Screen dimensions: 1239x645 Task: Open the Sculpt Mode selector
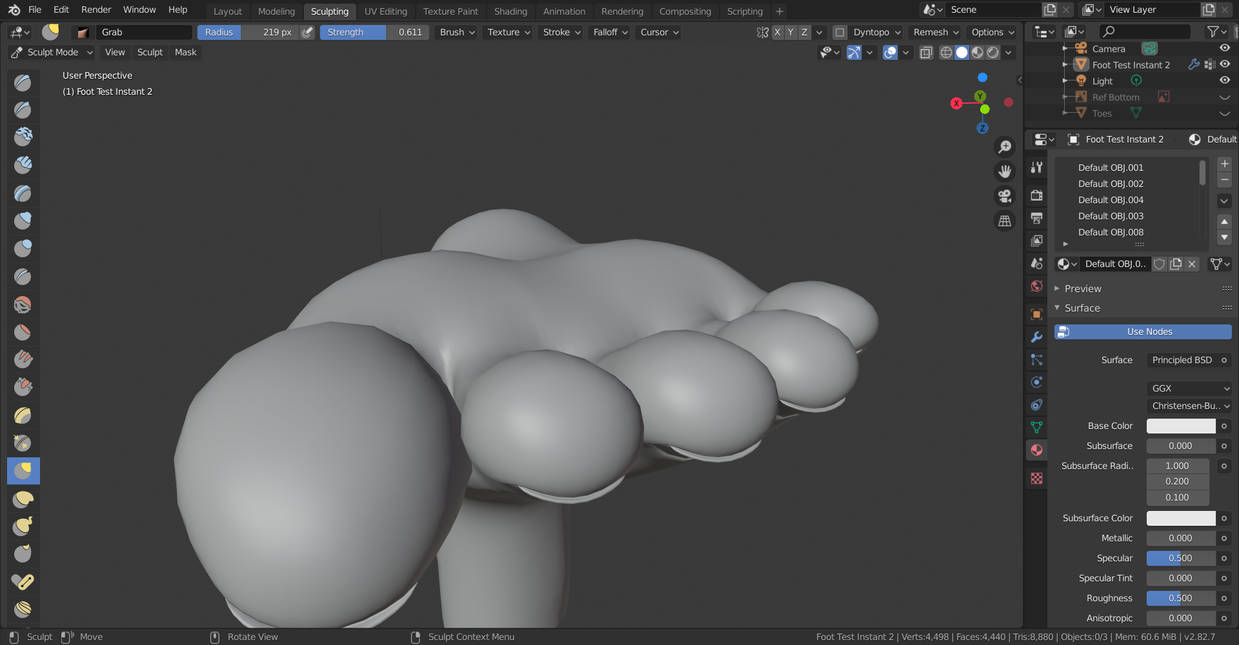(x=52, y=52)
